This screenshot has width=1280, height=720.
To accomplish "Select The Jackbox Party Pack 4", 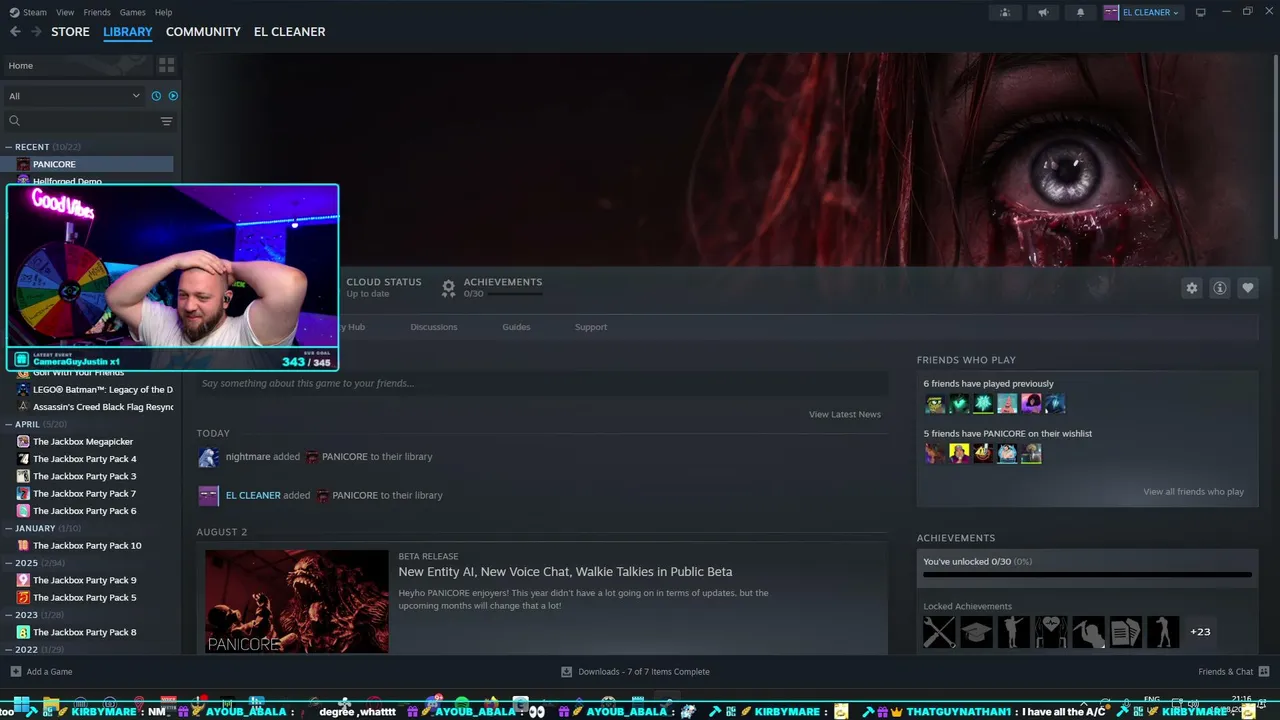I will 85,459.
